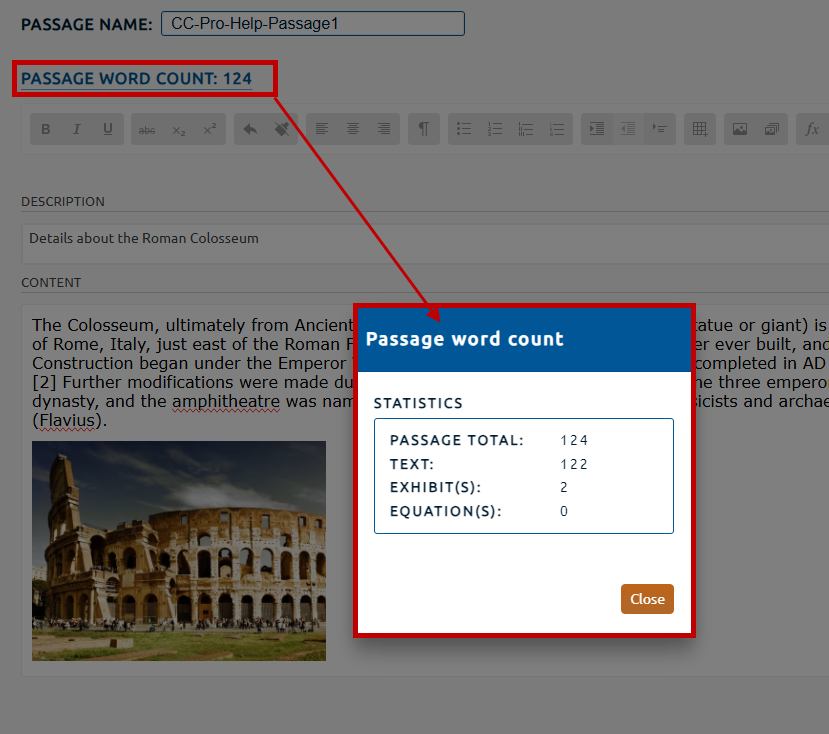Insert a numbered list
Viewport: 829px width, 734px height.
point(495,129)
